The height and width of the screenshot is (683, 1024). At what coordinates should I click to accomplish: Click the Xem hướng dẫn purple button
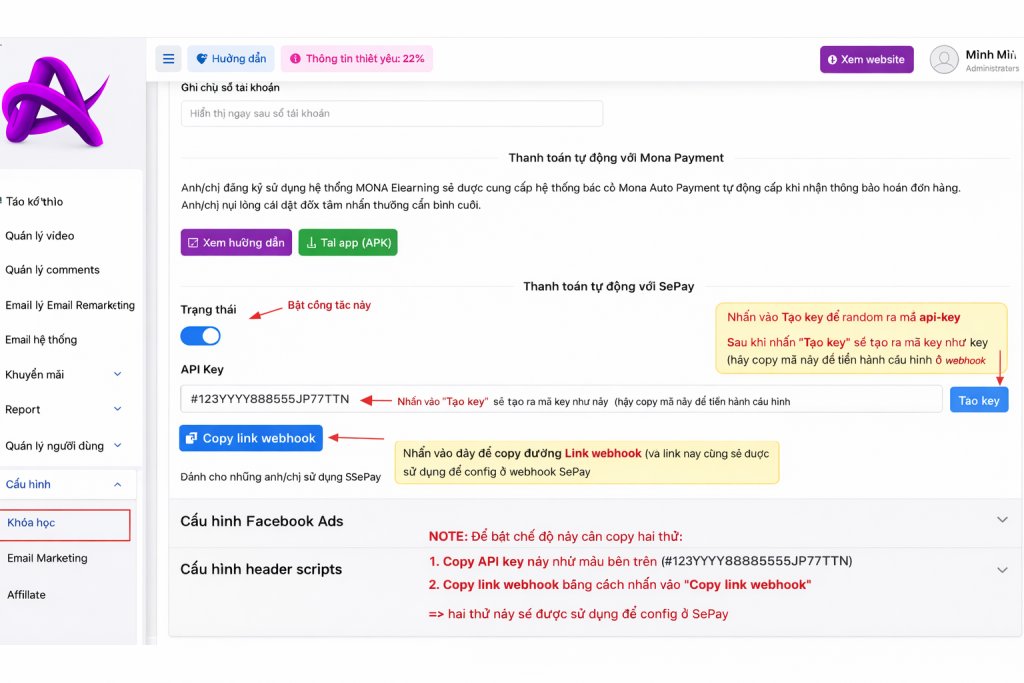[x=235, y=243]
